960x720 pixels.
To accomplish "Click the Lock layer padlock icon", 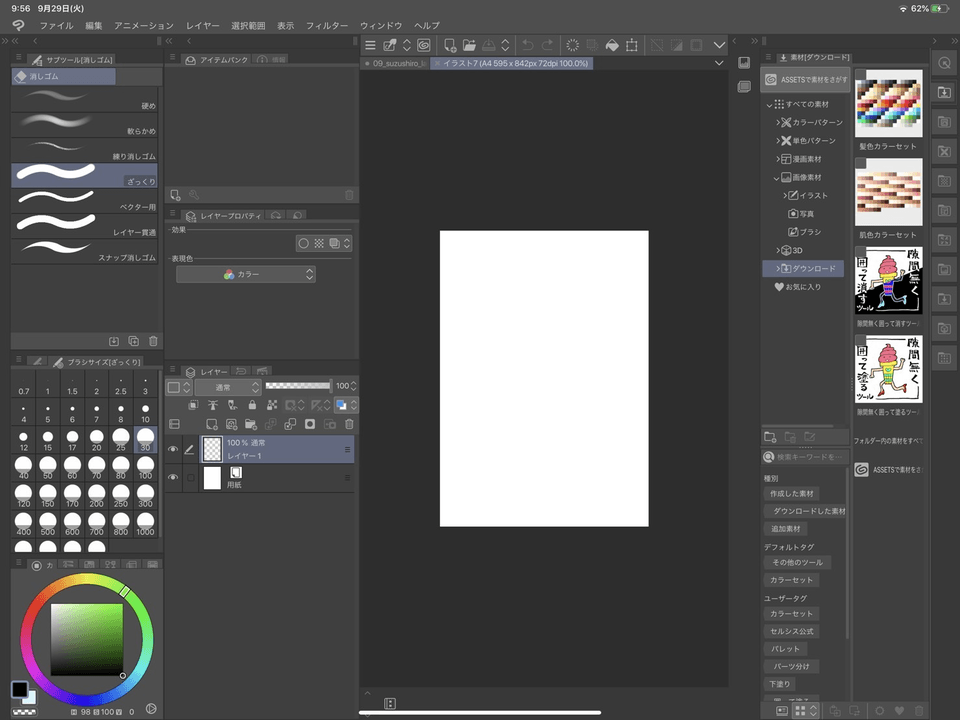I will click(251, 405).
